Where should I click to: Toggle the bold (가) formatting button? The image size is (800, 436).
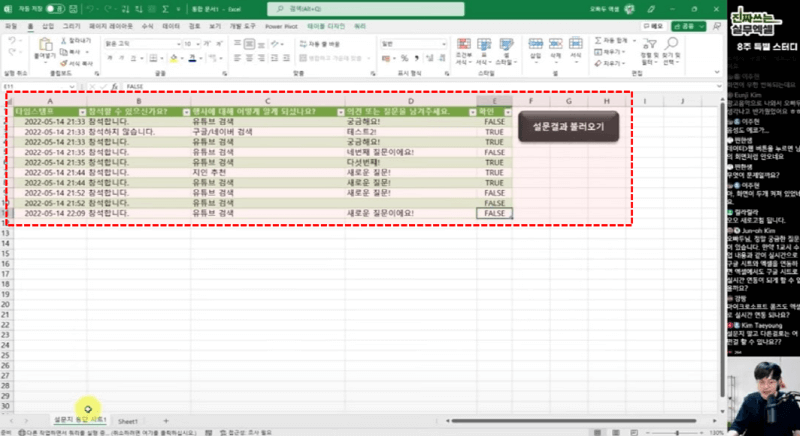click(110, 59)
